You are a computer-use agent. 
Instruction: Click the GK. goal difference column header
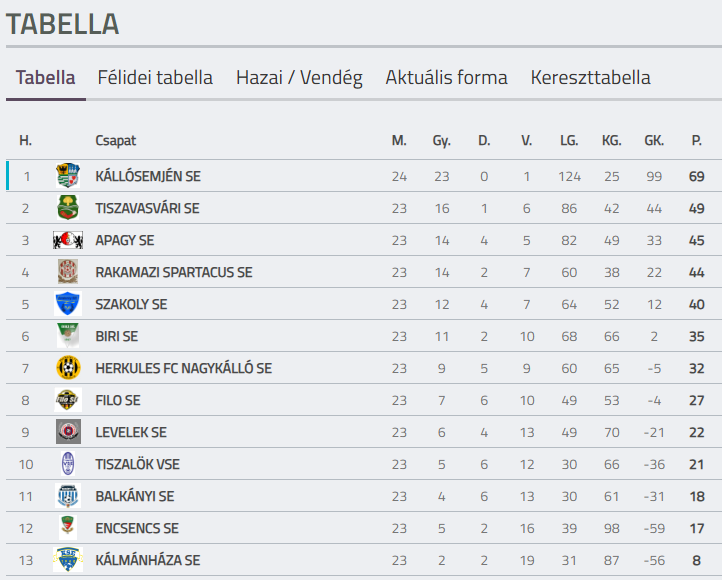pyautogui.click(x=654, y=140)
